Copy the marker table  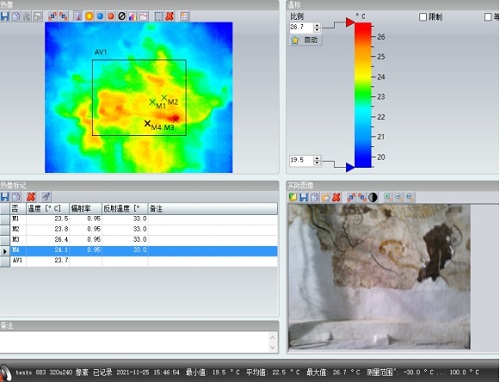click(x=16, y=197)
